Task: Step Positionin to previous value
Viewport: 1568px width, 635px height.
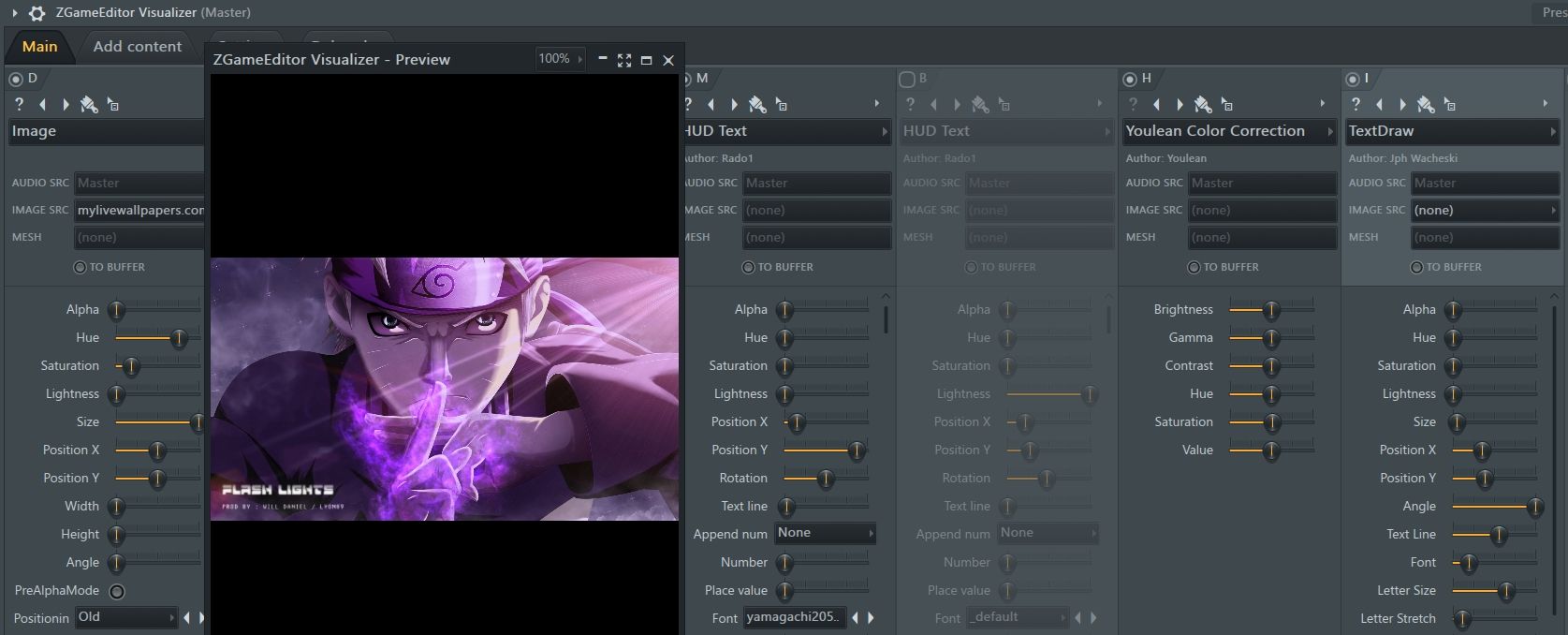Action: coord(186,617)
